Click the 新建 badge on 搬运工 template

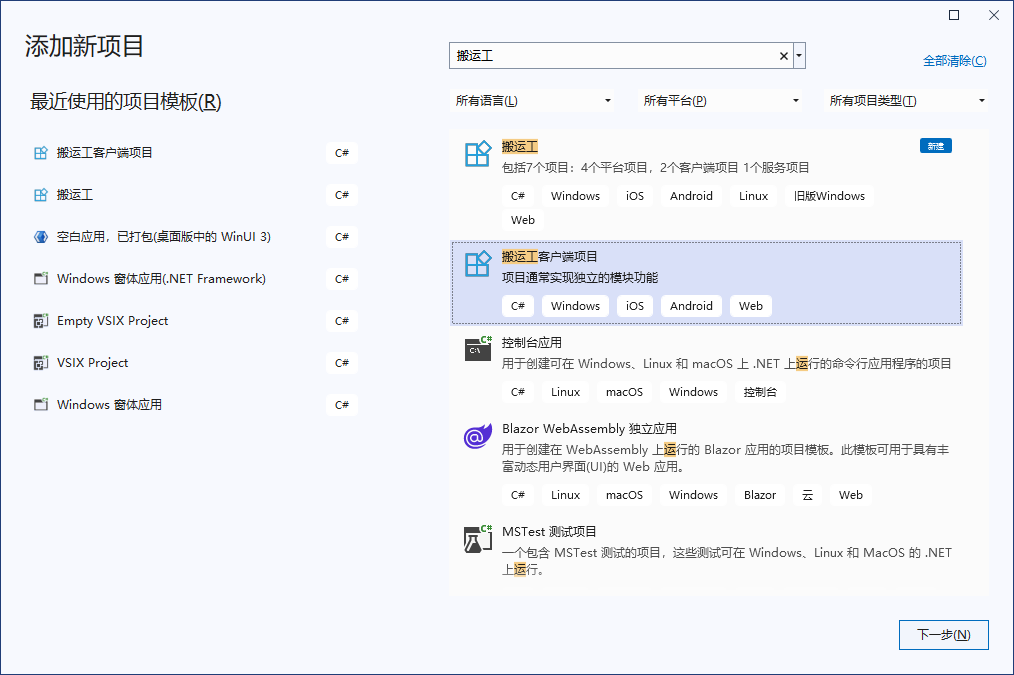point(936,146)
